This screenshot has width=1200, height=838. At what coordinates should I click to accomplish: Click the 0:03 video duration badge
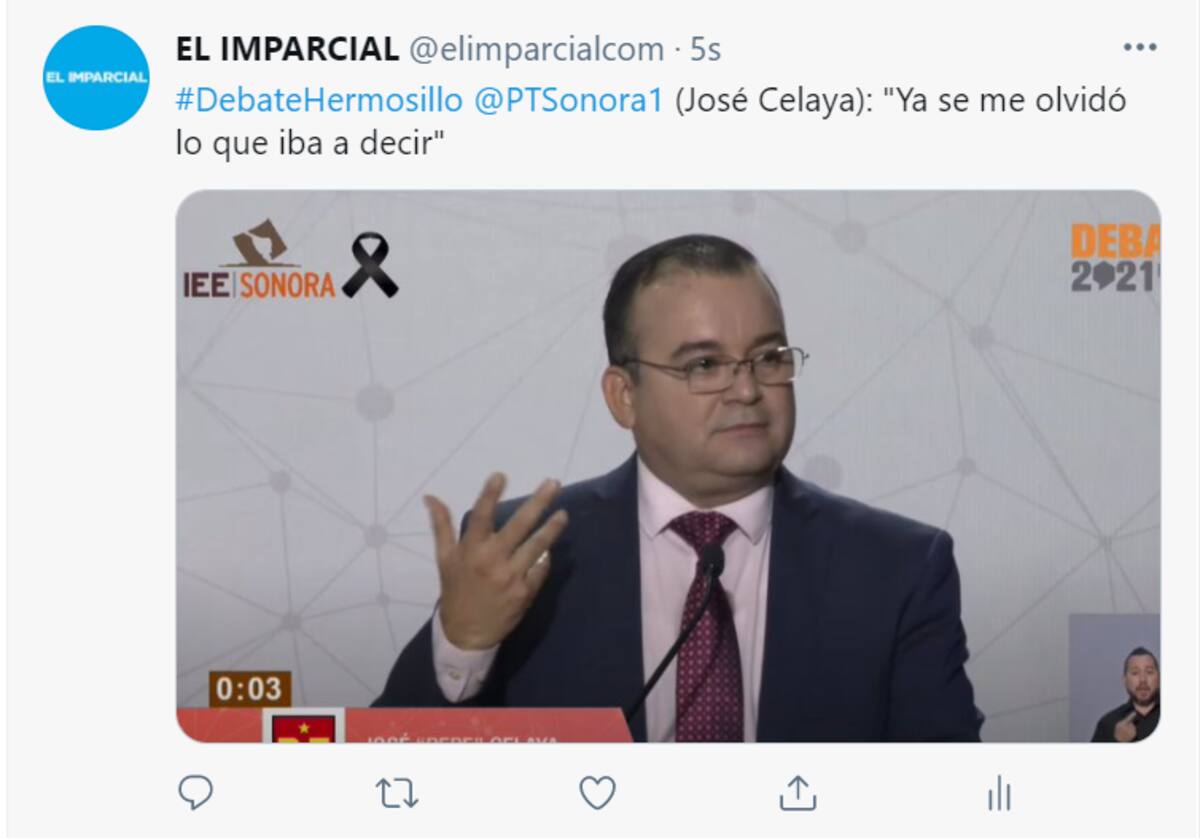tap(250, 689)
